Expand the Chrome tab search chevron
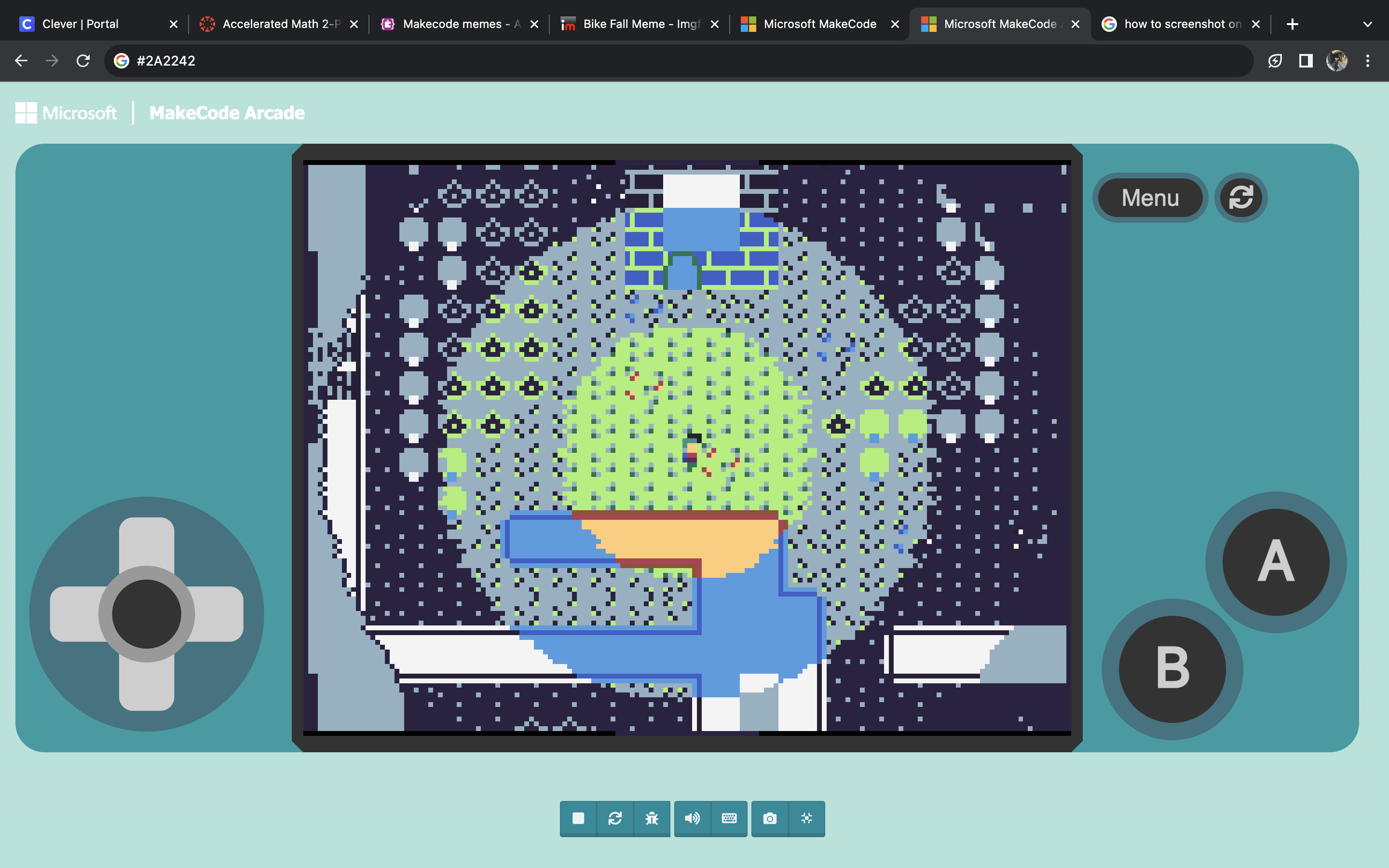1389x868 pixels. (x=1367, y=24)
